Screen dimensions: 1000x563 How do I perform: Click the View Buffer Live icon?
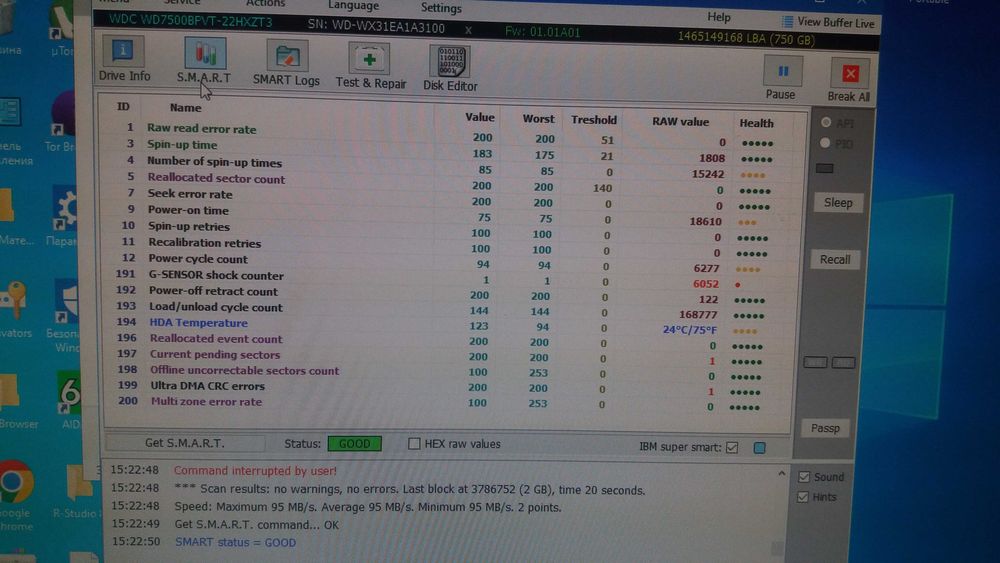tap(788, 22)
